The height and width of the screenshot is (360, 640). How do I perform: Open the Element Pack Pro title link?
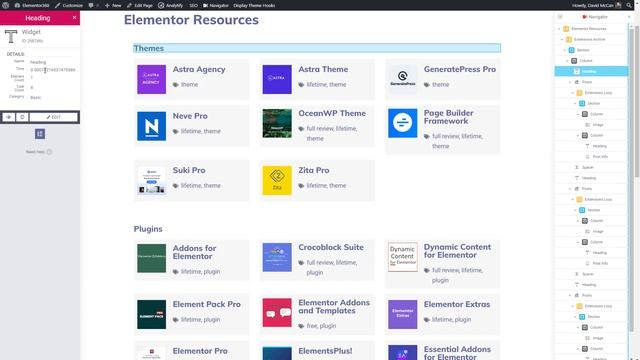point(207,304)
